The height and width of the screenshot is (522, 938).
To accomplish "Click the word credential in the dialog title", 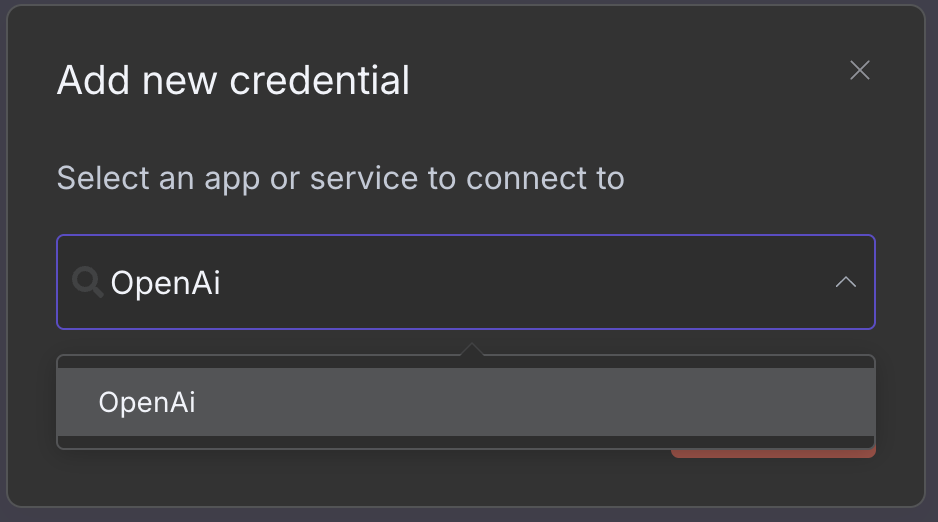I will 319,80.
